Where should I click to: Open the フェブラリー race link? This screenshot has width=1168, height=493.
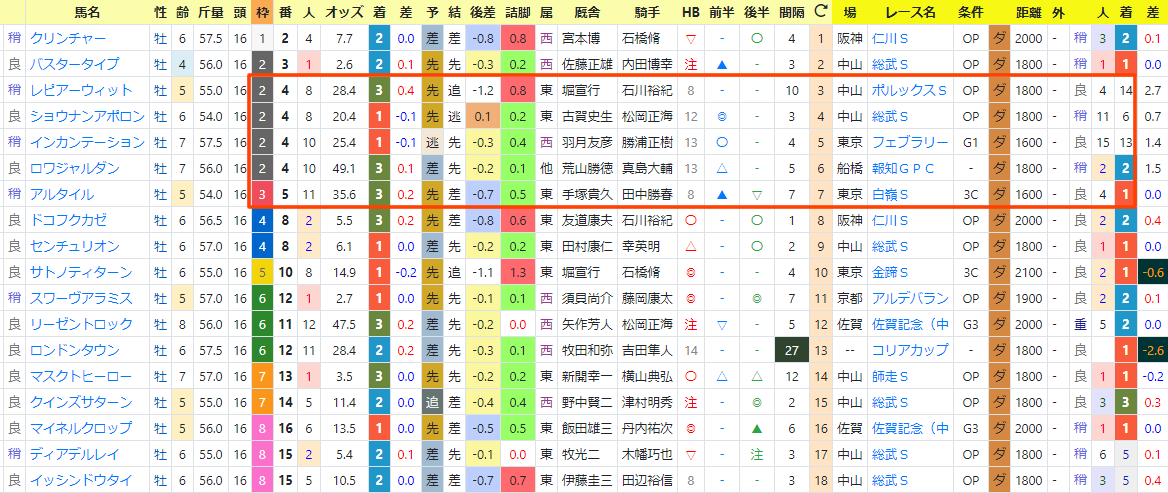tap(911, 142)
